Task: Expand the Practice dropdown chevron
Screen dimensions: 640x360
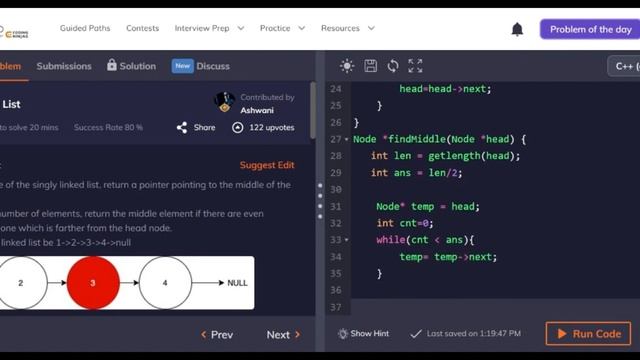Action: [x=302, y=28]
